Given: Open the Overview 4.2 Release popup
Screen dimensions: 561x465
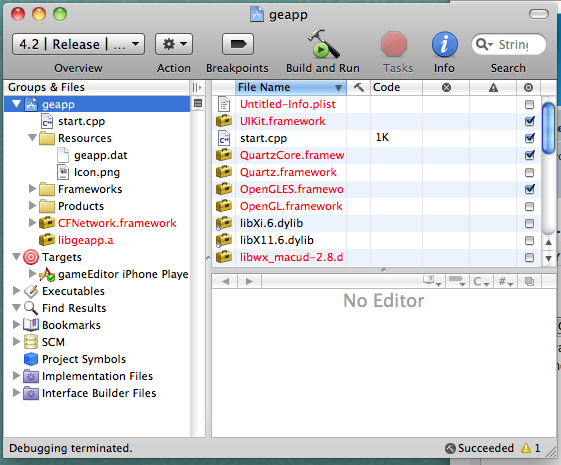Looking at the screenshot, I should pyautogui.click(x=78, y=44).
